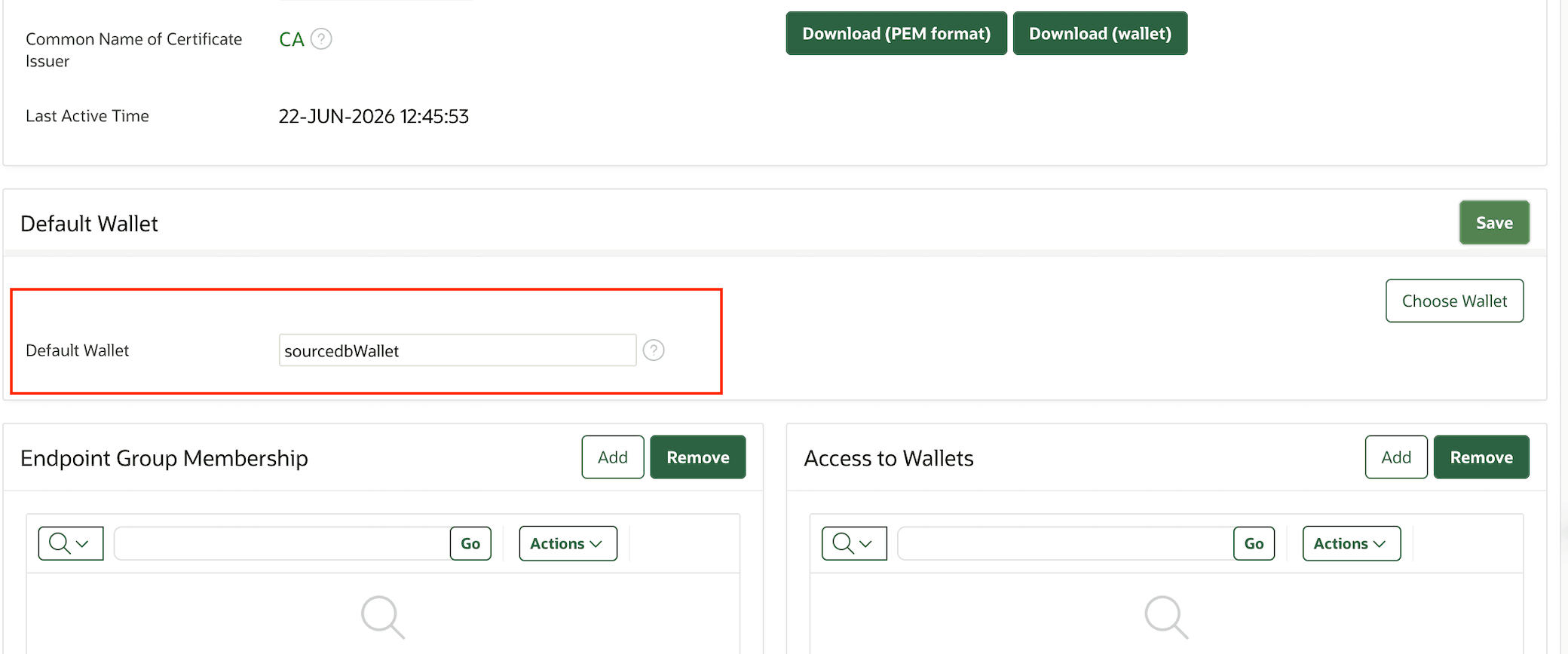Click Go in Access to Wallets search
The width and height of the screenshot is (1568, 654).
pyautogui.click(x=1254, y=543)
